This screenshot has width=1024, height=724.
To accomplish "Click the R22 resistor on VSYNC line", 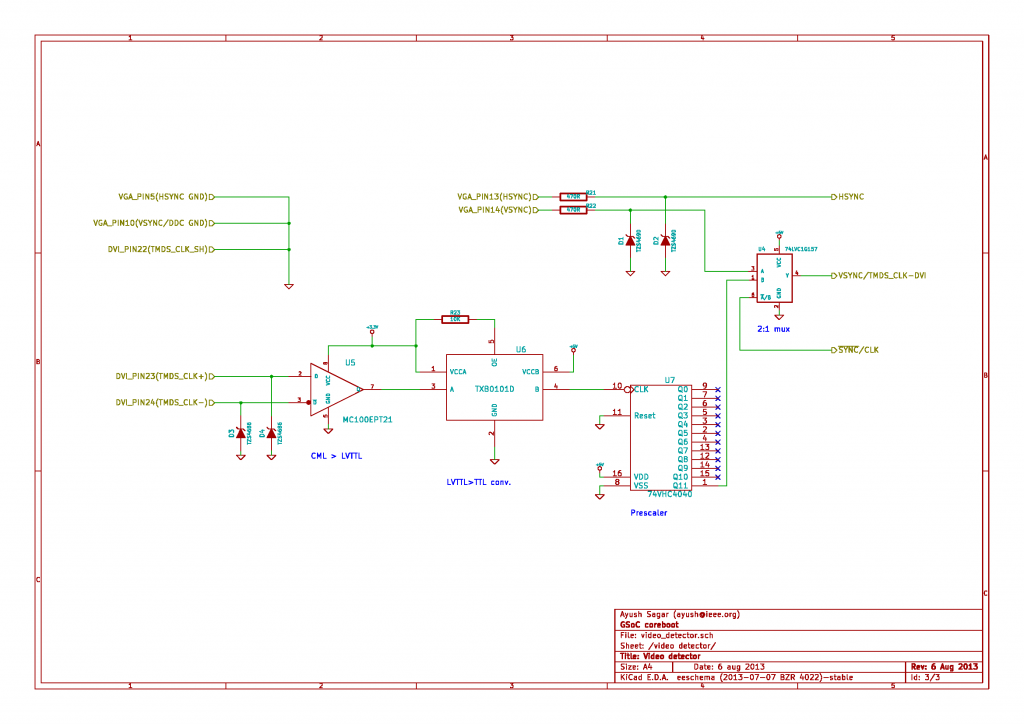I will pos(573,210).
